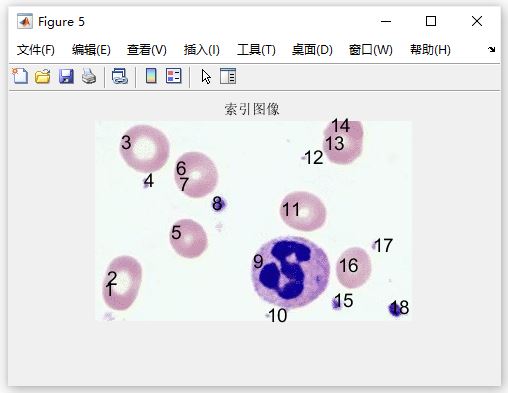
Task: Open the 桌面(D) menu
Action: coord(312,50)
